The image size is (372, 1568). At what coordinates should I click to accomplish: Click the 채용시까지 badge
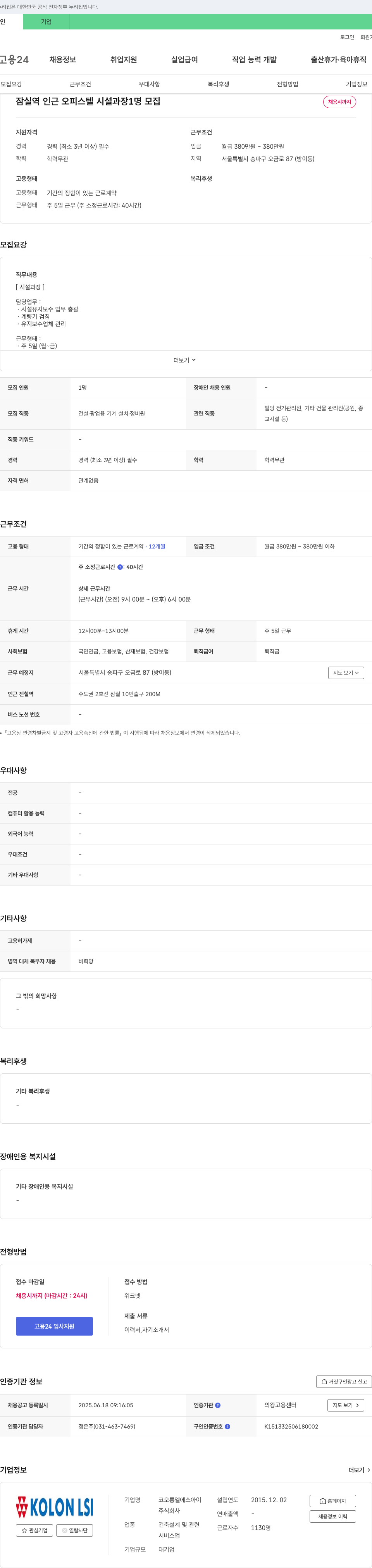click(340, 101)
